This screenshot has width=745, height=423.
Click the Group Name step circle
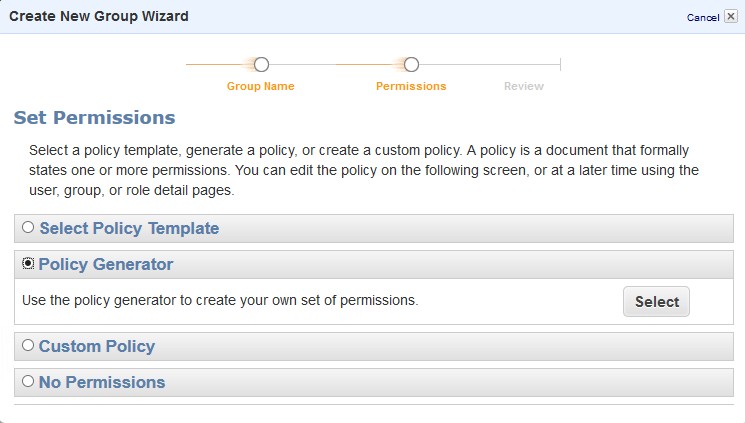[261, 64]
